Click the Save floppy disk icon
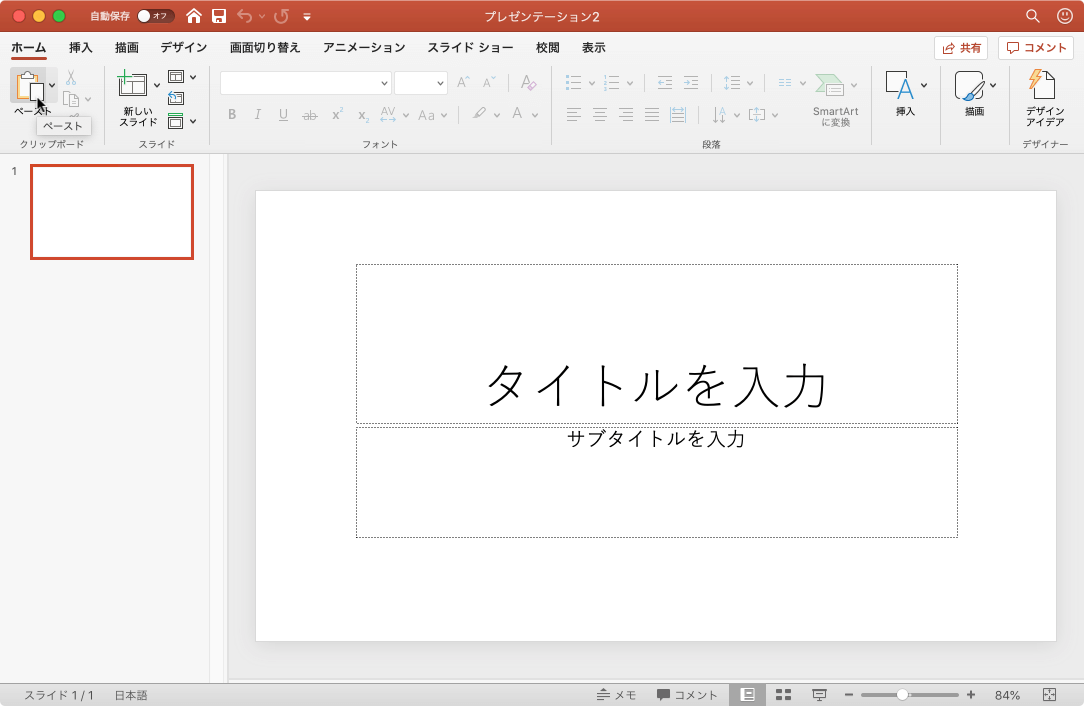 pos(219,16)
